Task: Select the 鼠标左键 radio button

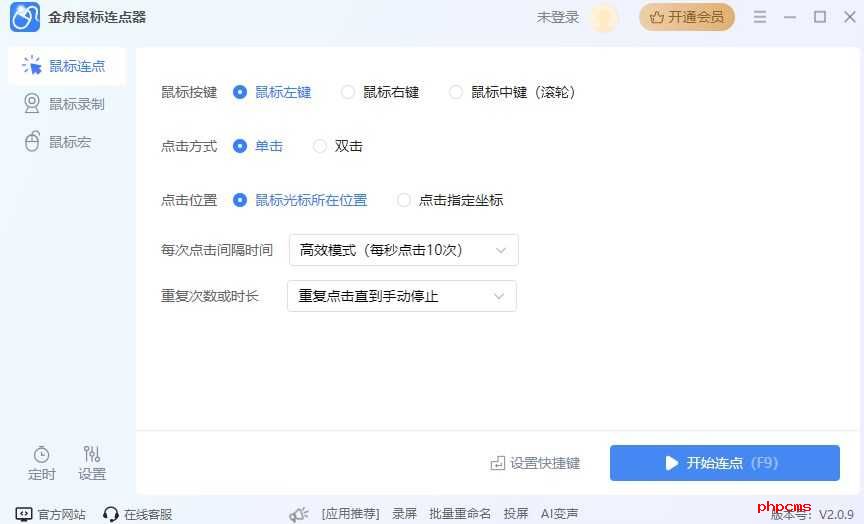Action: (x=240, y=92)
